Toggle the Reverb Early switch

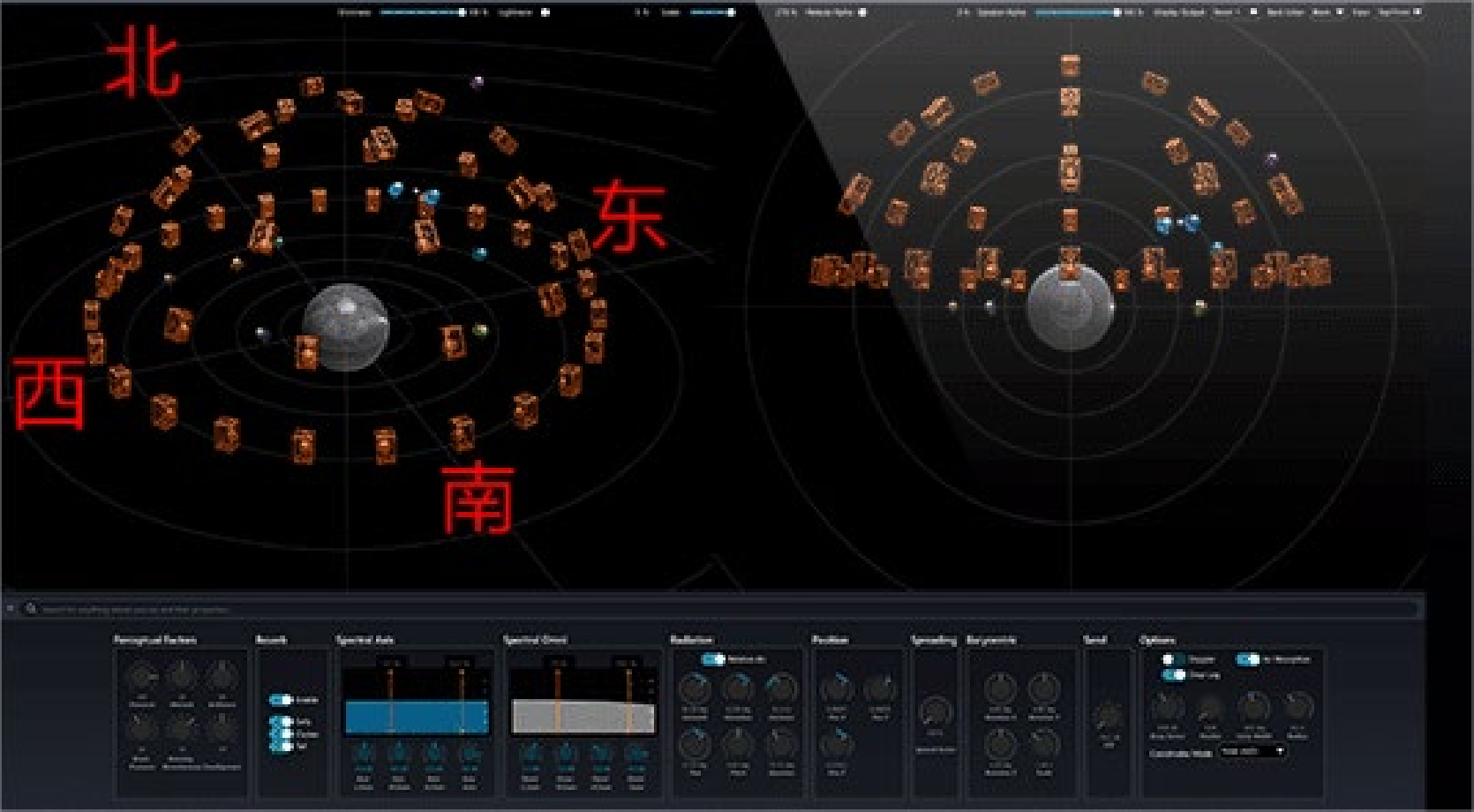tap(281, 722)
